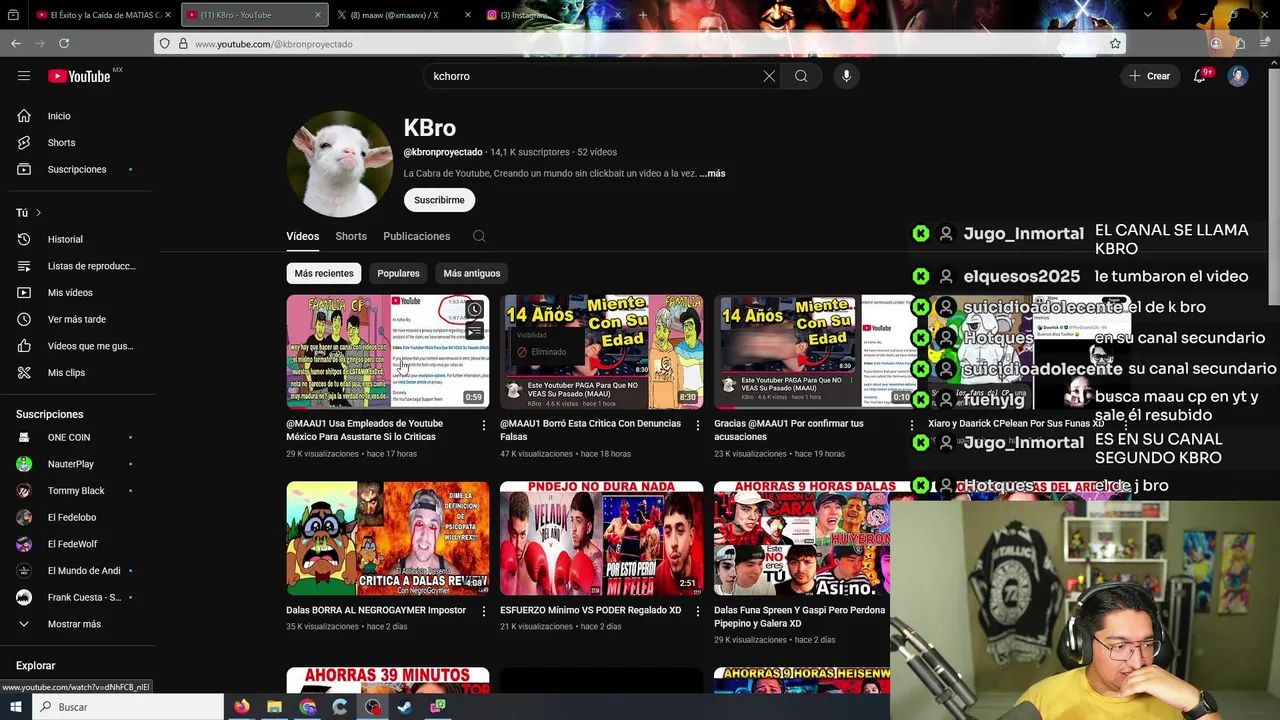Screen dimensions: 1280x720
Task: Search within the KBro channel icon
Action: pos(479,236)
